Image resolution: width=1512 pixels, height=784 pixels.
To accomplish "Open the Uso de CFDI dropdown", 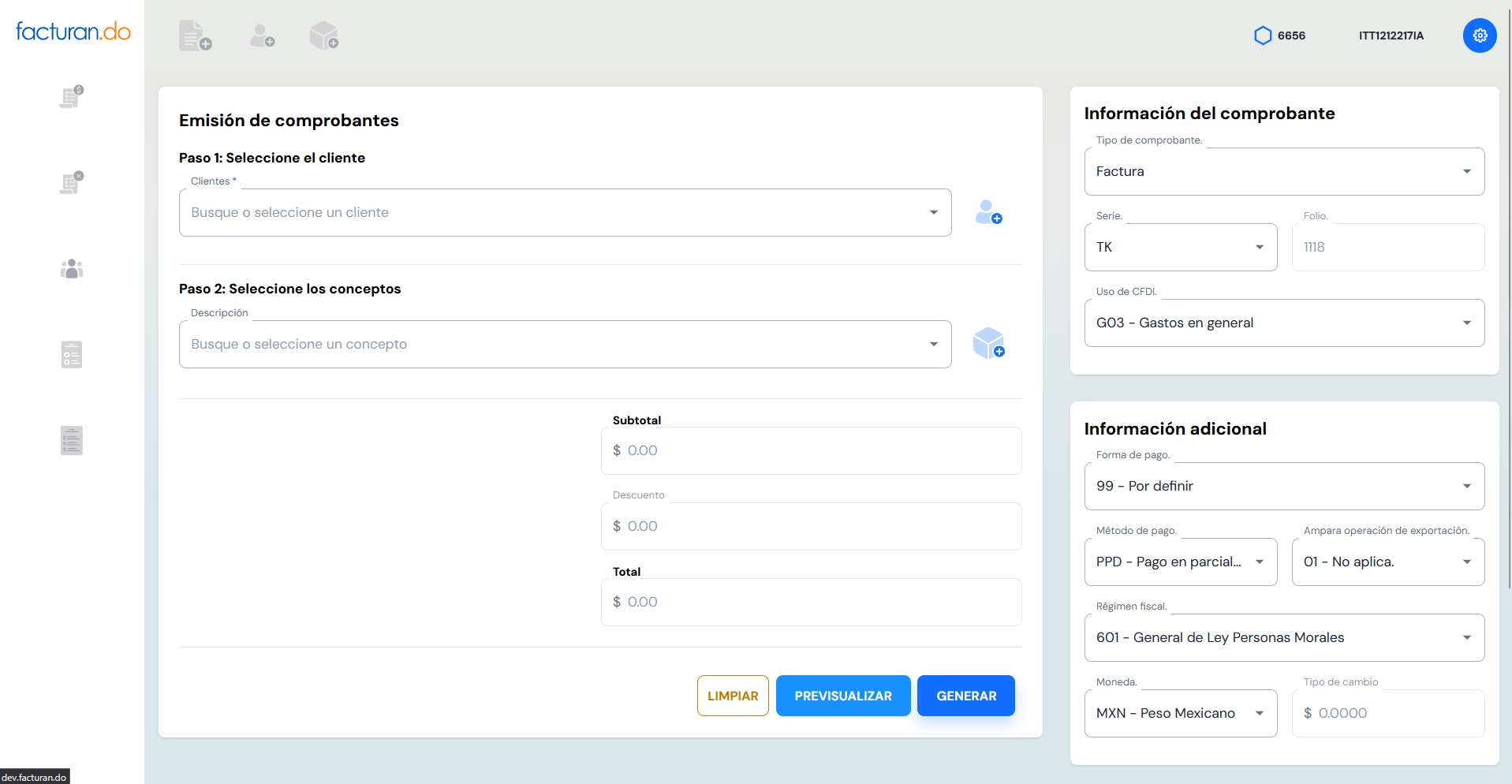I will coord(1283,323).
